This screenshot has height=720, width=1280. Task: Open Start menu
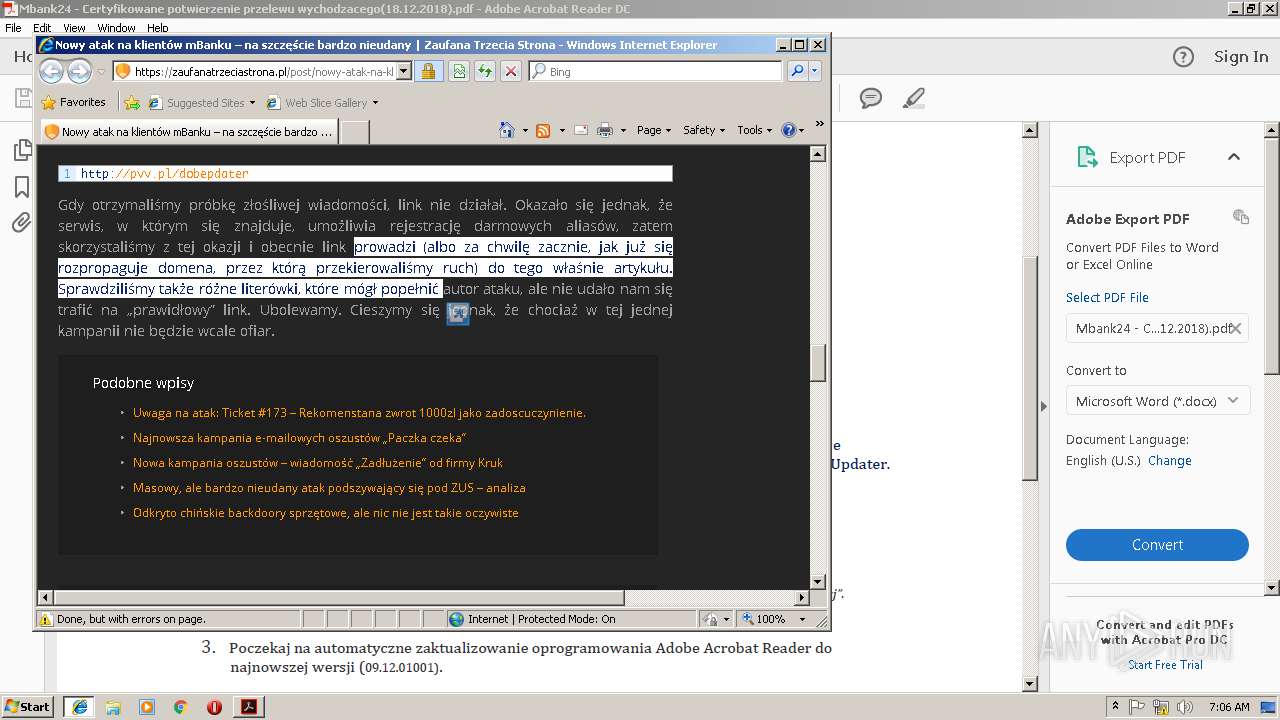[28, 707]
